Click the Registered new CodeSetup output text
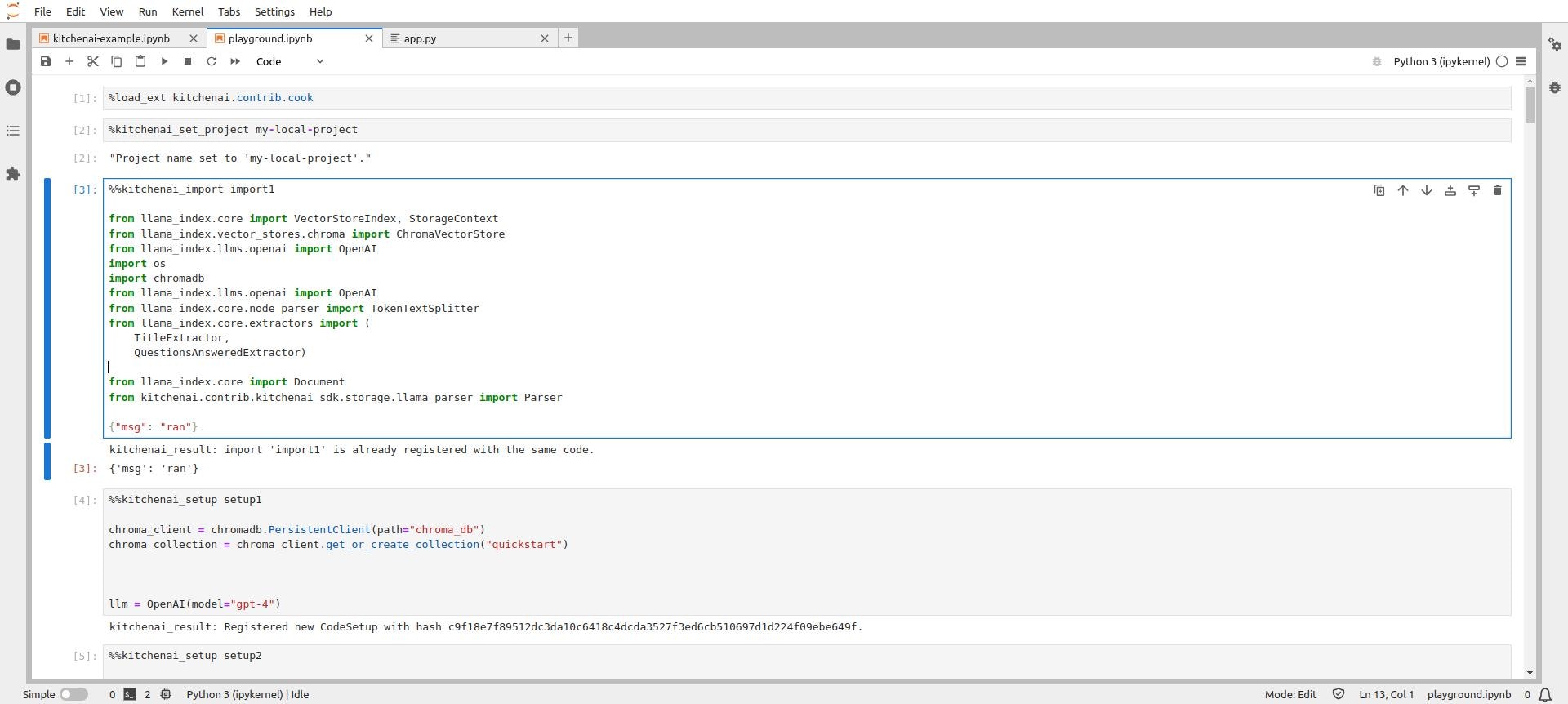Screen dimensions: 1568x704 (x=486, y=627)
